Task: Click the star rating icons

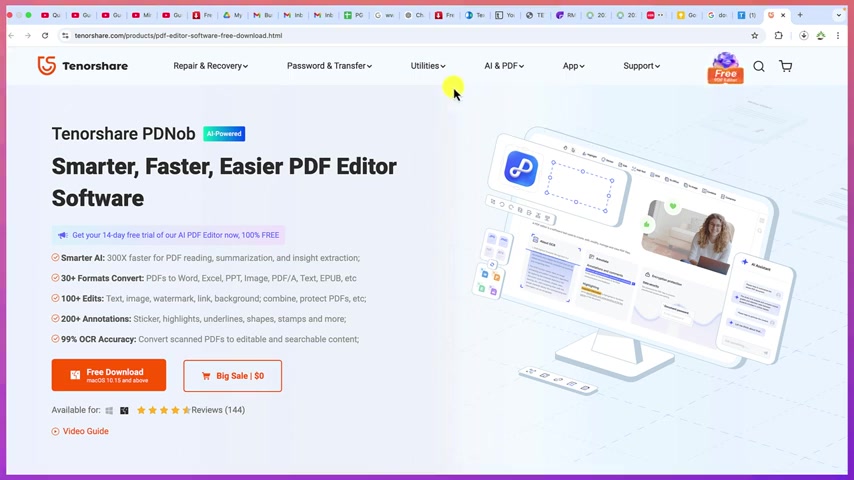Action: [x=163, y=410]
